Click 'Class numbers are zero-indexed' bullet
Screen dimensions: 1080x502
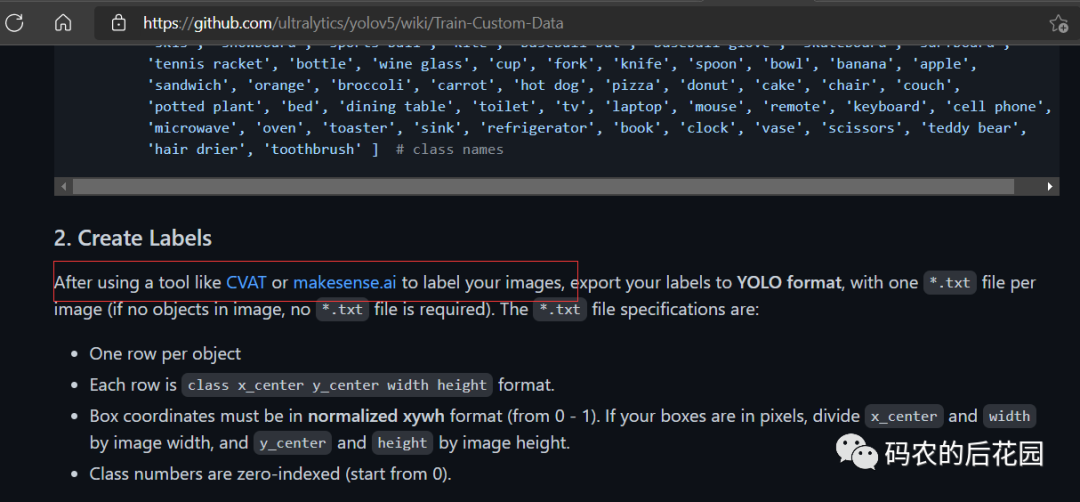pos(270,474)
